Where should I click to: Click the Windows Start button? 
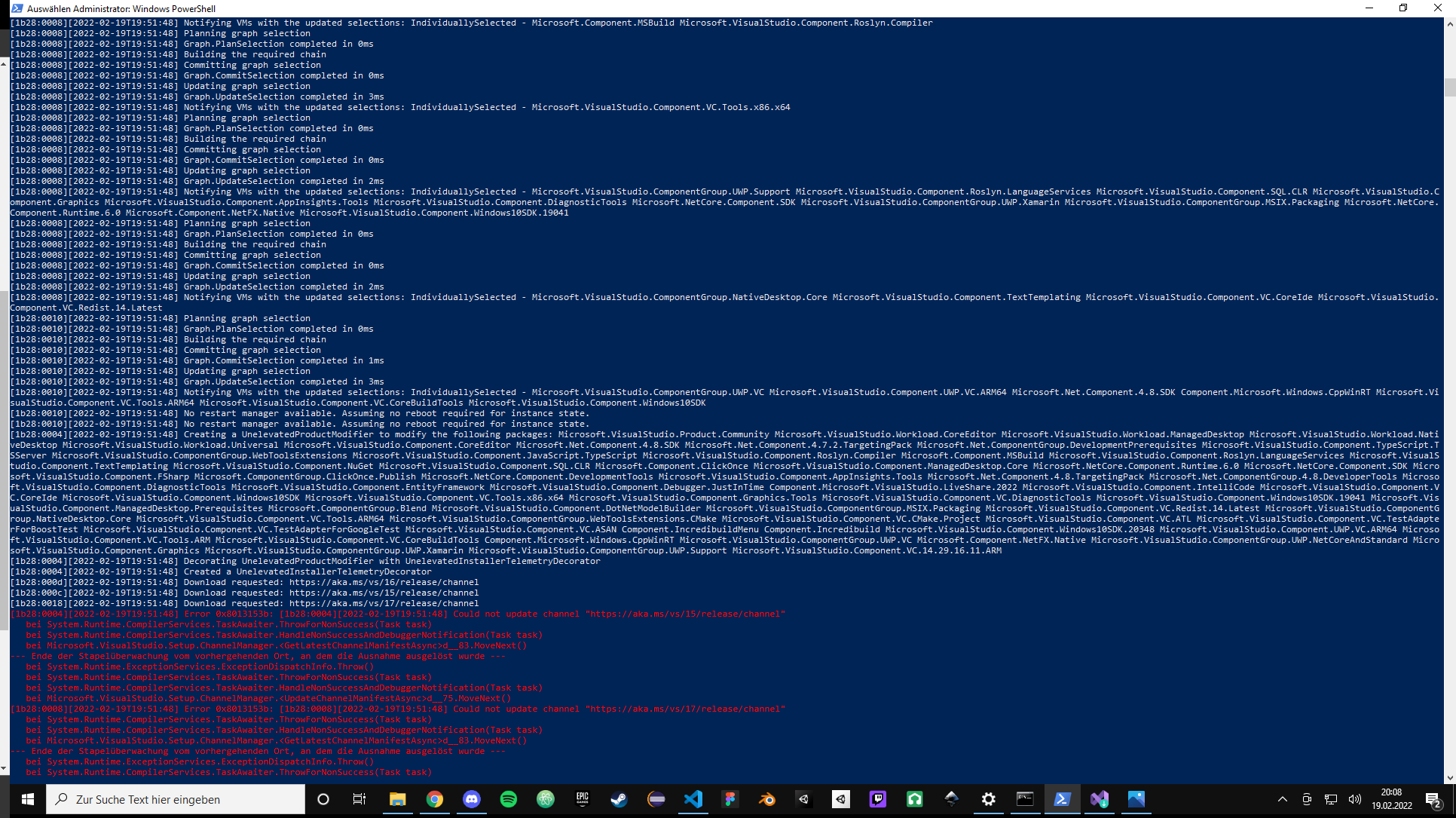pyautogui.click(x=28, y=799)
